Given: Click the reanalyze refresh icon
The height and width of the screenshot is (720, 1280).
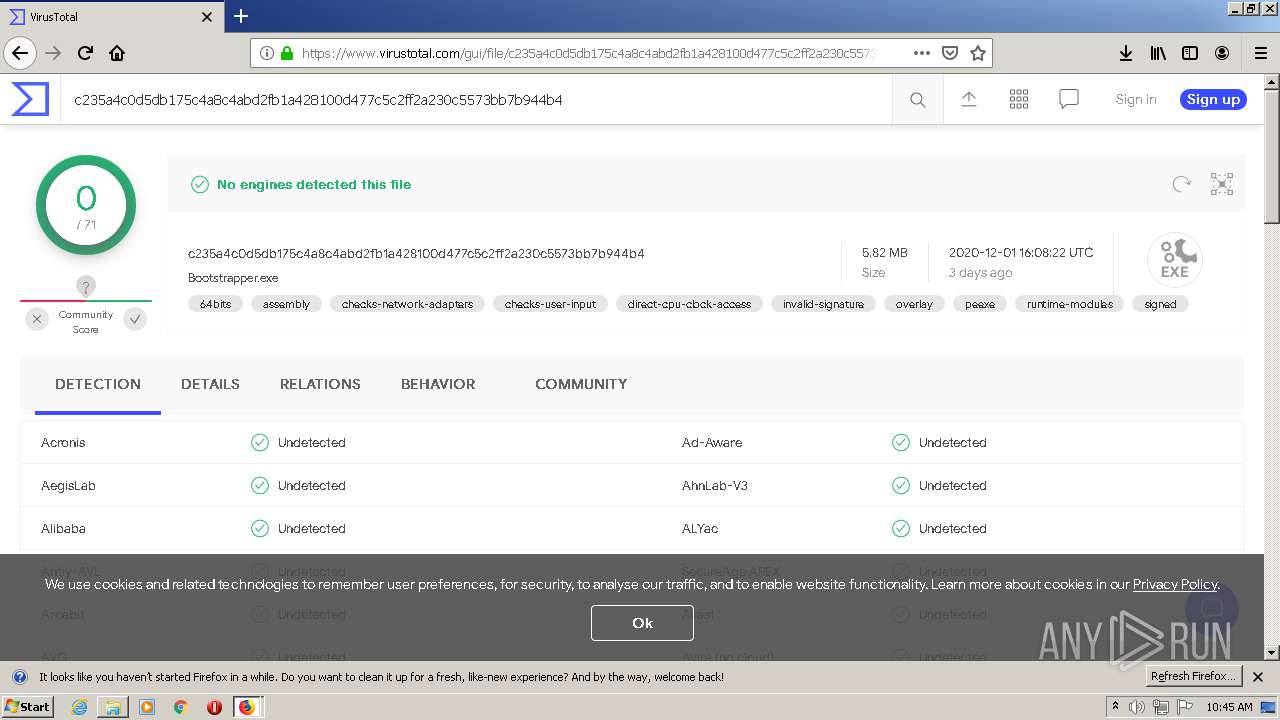Looking at the screenshot, I should (1181, 184).
